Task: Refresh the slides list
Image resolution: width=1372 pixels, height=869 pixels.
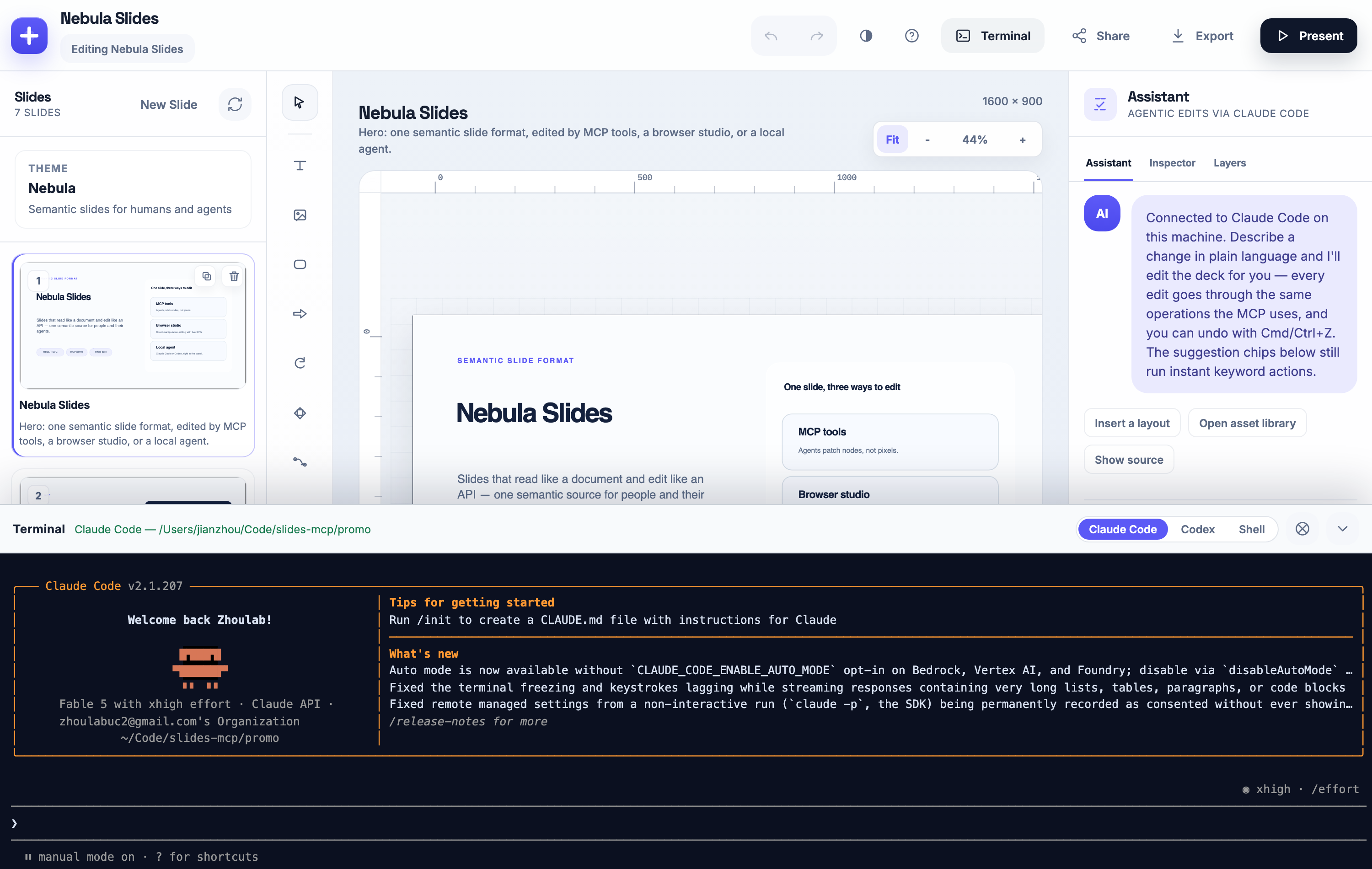Action: [x=235, y=104]
